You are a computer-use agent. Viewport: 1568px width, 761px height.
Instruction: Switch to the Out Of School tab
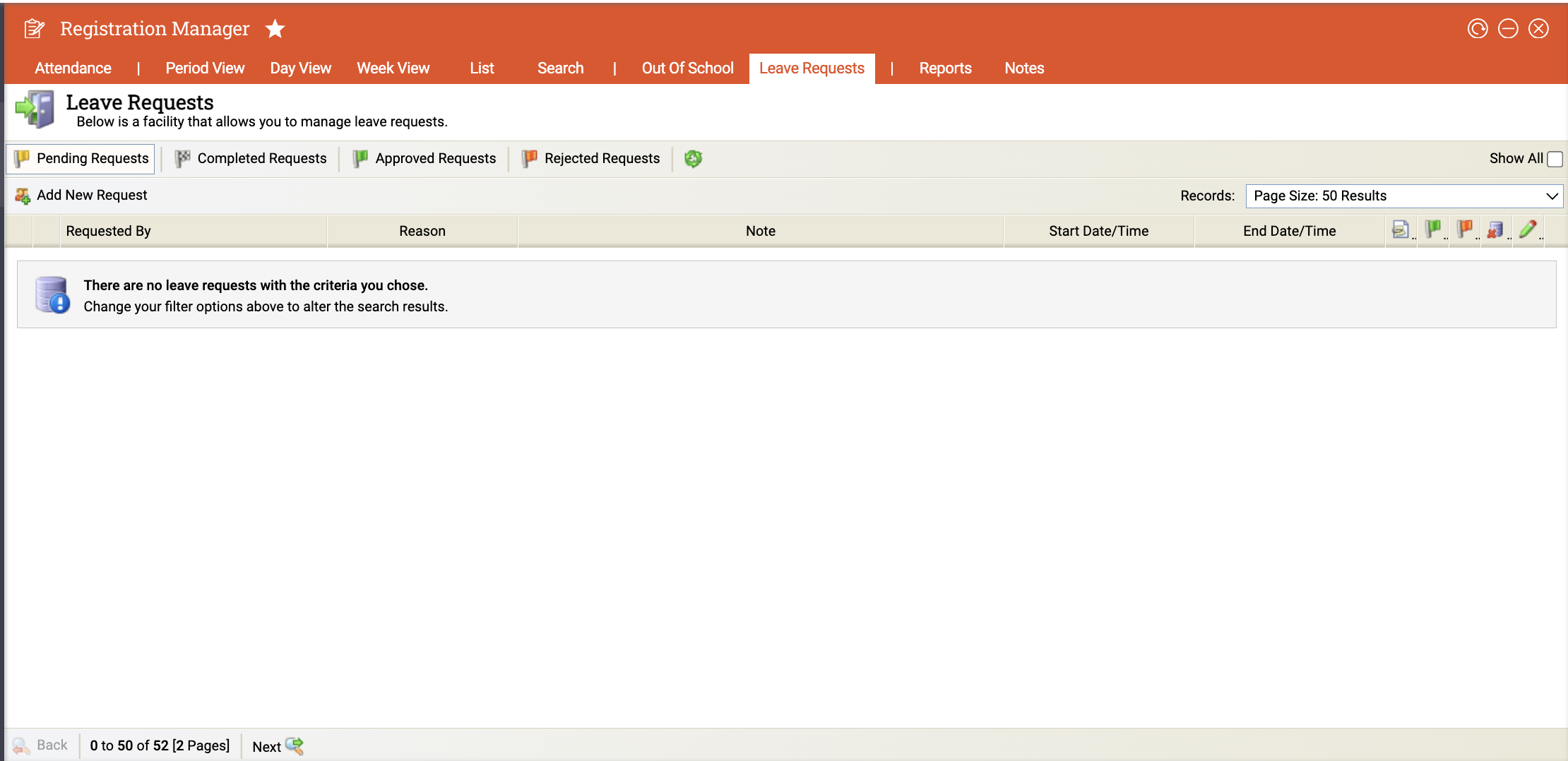tap(687, 68)
